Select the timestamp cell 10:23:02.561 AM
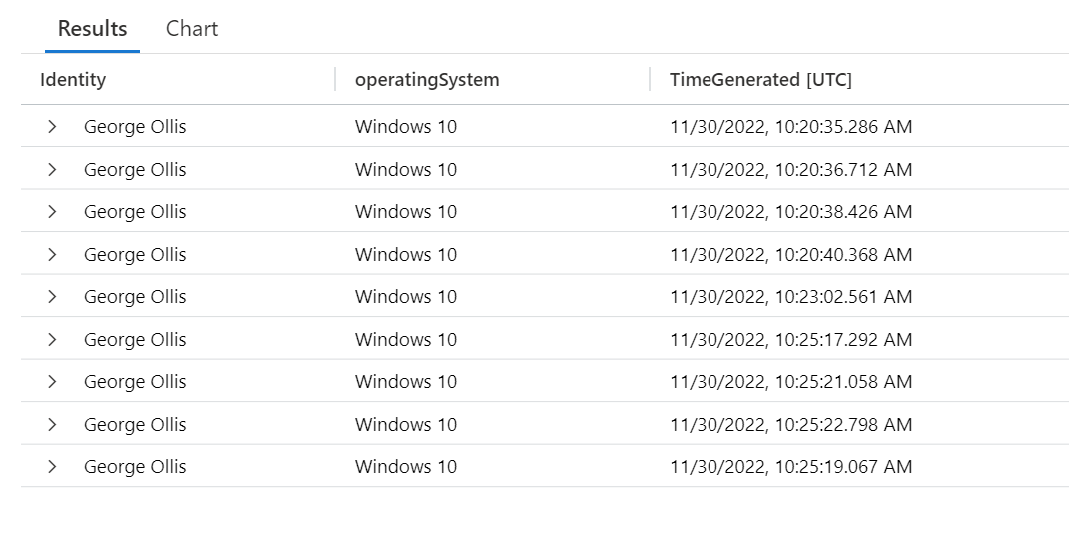The width and height of the screenshot is (1069, 542). (x=791, y=297)
